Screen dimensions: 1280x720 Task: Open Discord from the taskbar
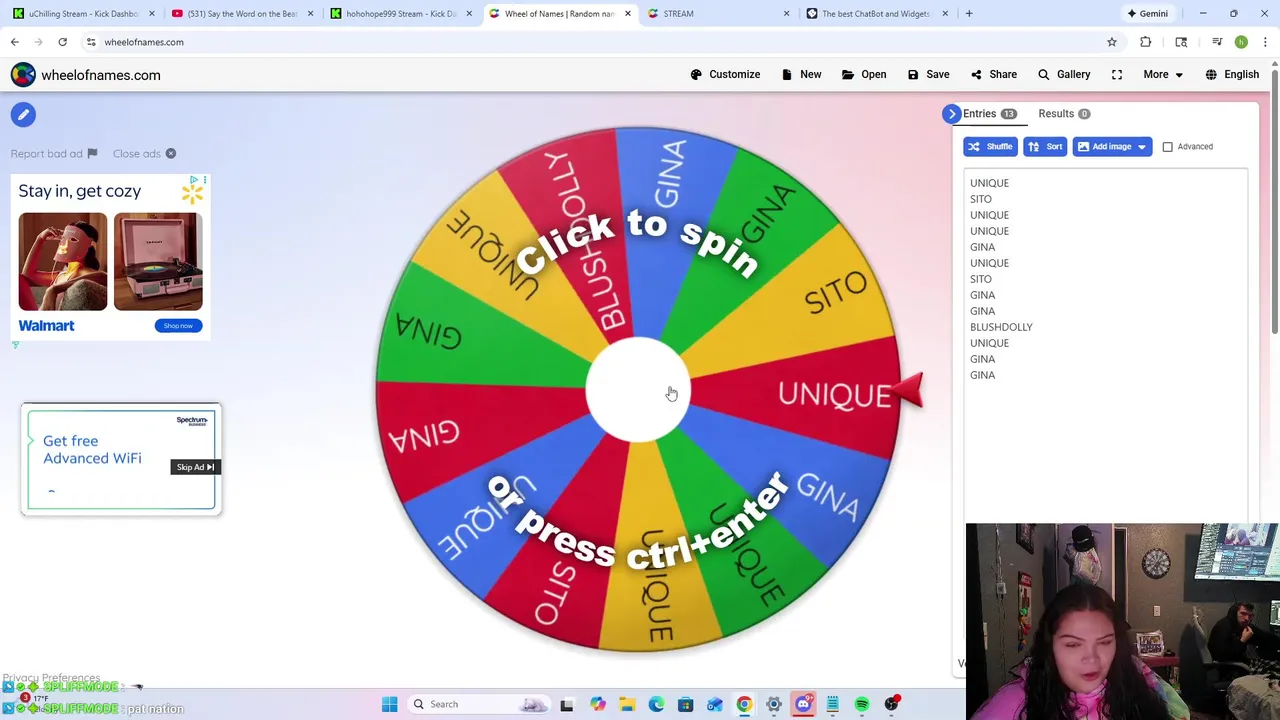tap(803, 704)
